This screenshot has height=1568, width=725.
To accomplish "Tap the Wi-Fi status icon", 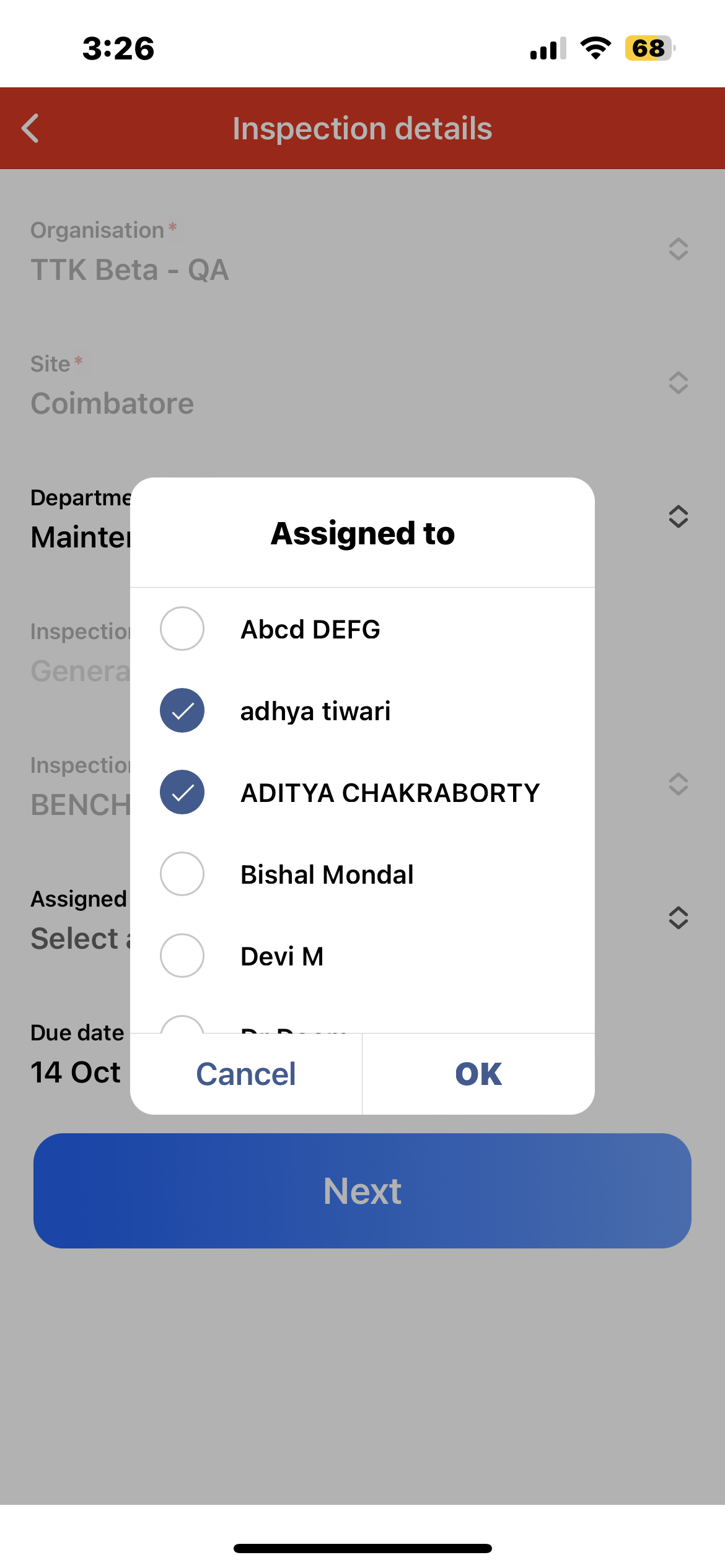I will 595,48.
